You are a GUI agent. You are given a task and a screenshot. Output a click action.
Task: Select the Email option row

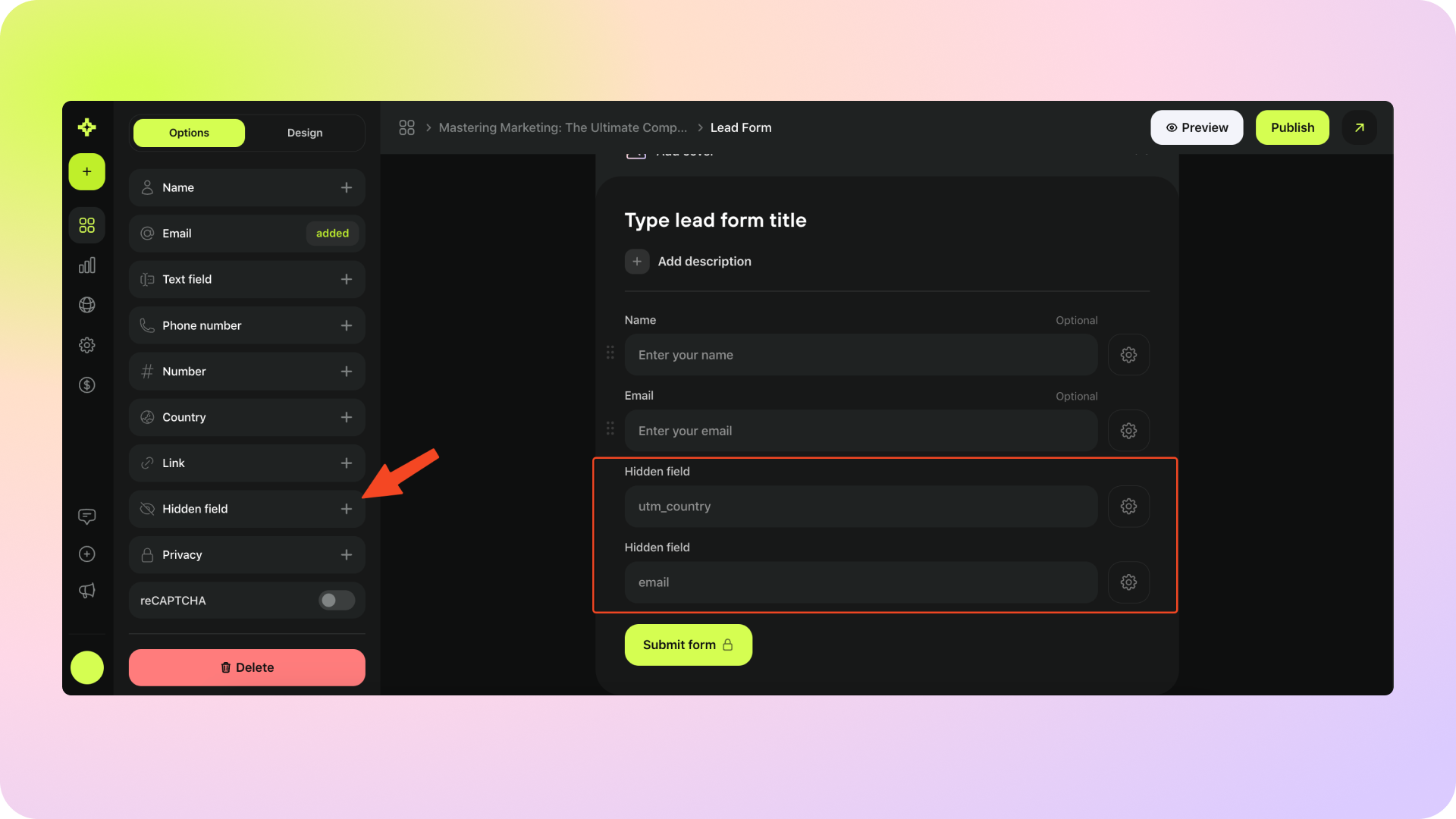pyautogui.click(x=247, y=234)
